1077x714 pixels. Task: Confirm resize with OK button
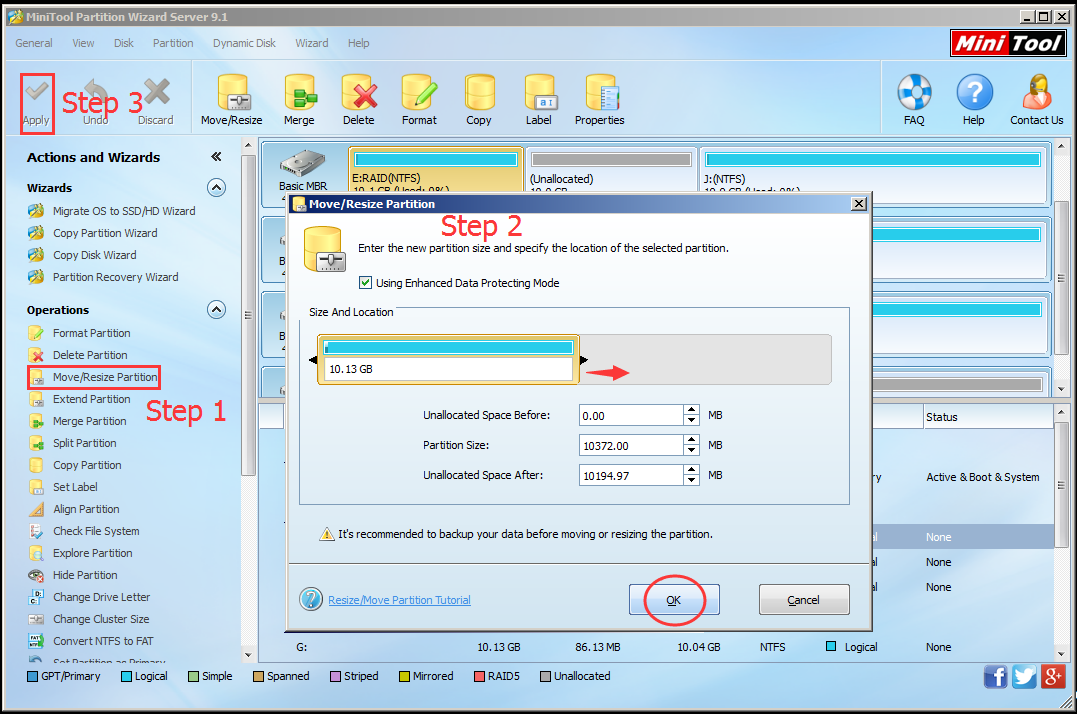(x=674, y=600)
